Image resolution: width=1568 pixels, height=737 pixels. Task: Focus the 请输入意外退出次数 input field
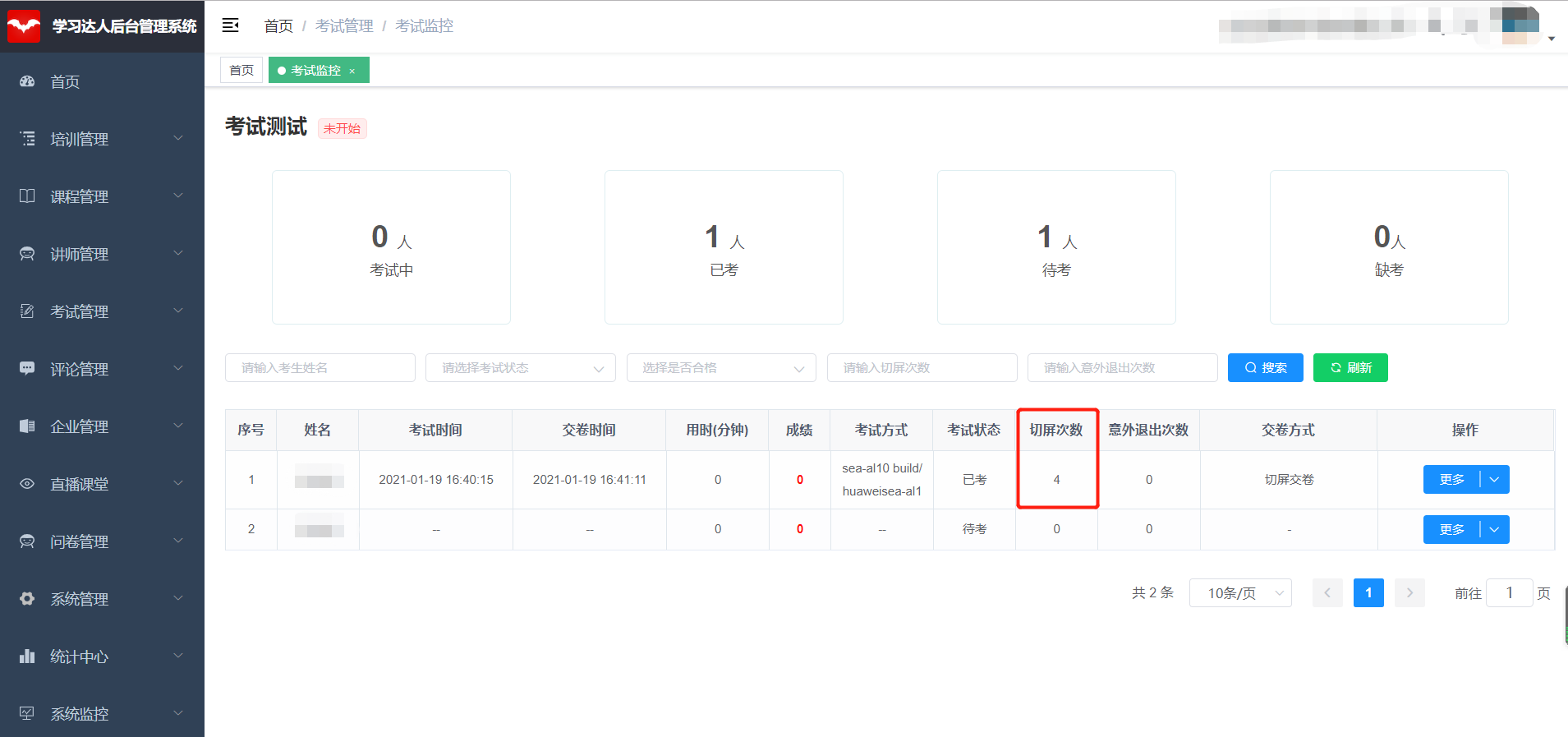point(1123,368)
